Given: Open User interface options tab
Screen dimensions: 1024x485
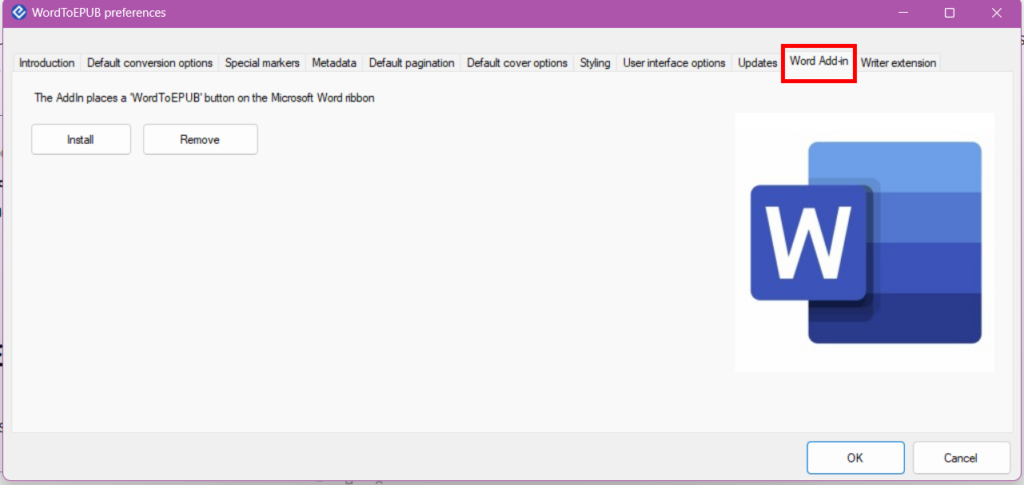Looking at the screenshot, I should tap(674, 63).
